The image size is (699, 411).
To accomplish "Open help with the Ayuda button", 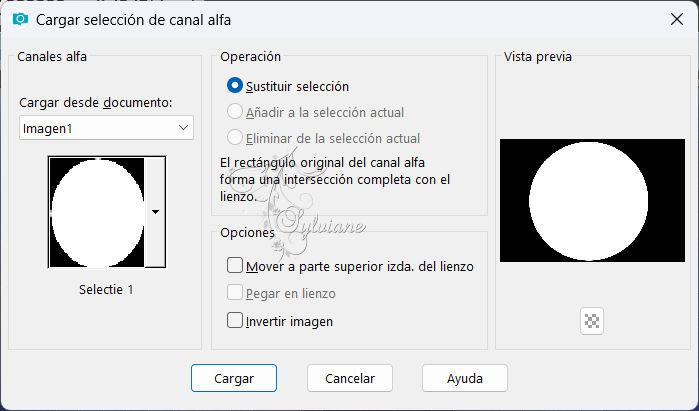I will [465, 378].
